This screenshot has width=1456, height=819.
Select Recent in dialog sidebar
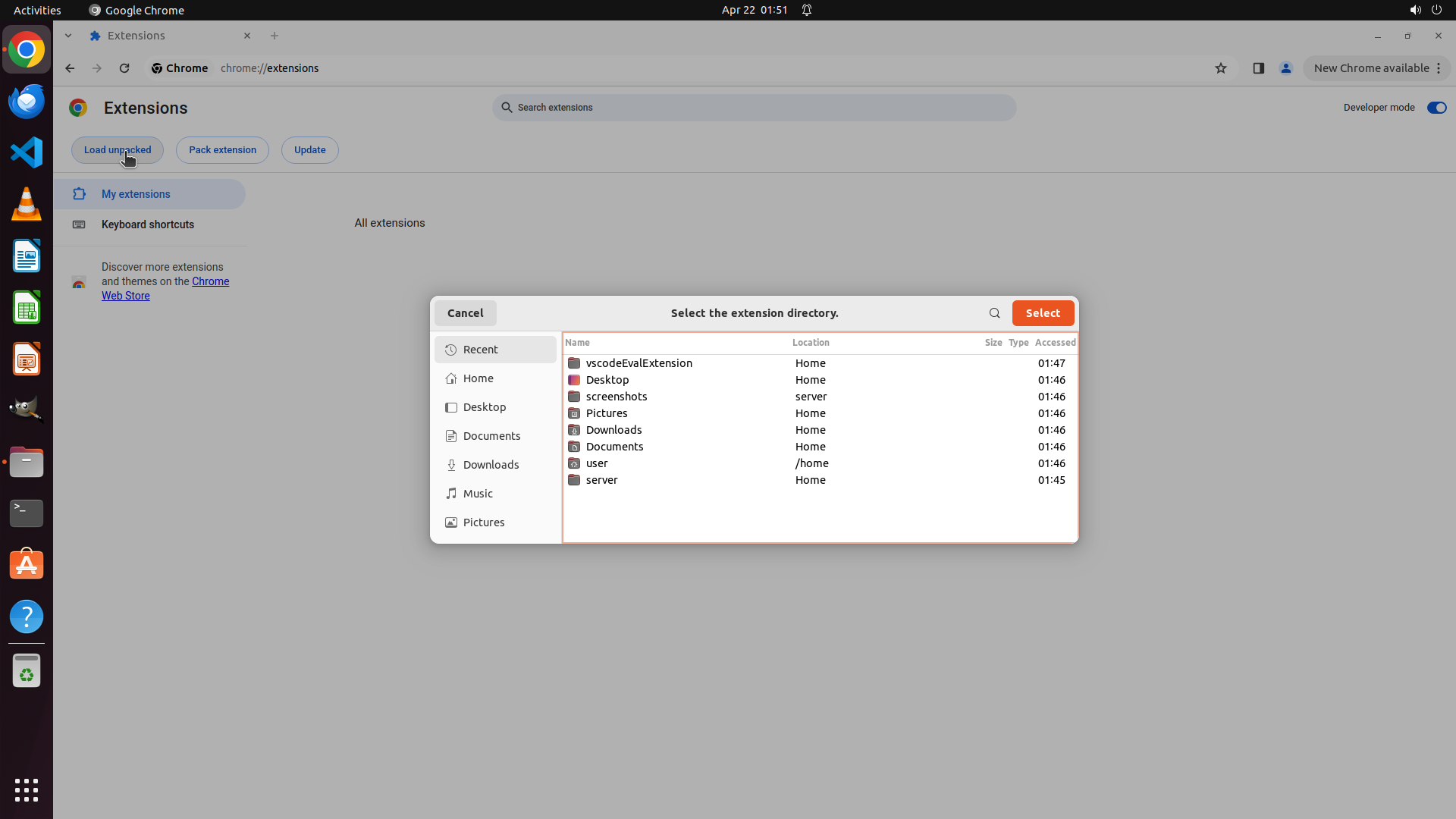495,350
